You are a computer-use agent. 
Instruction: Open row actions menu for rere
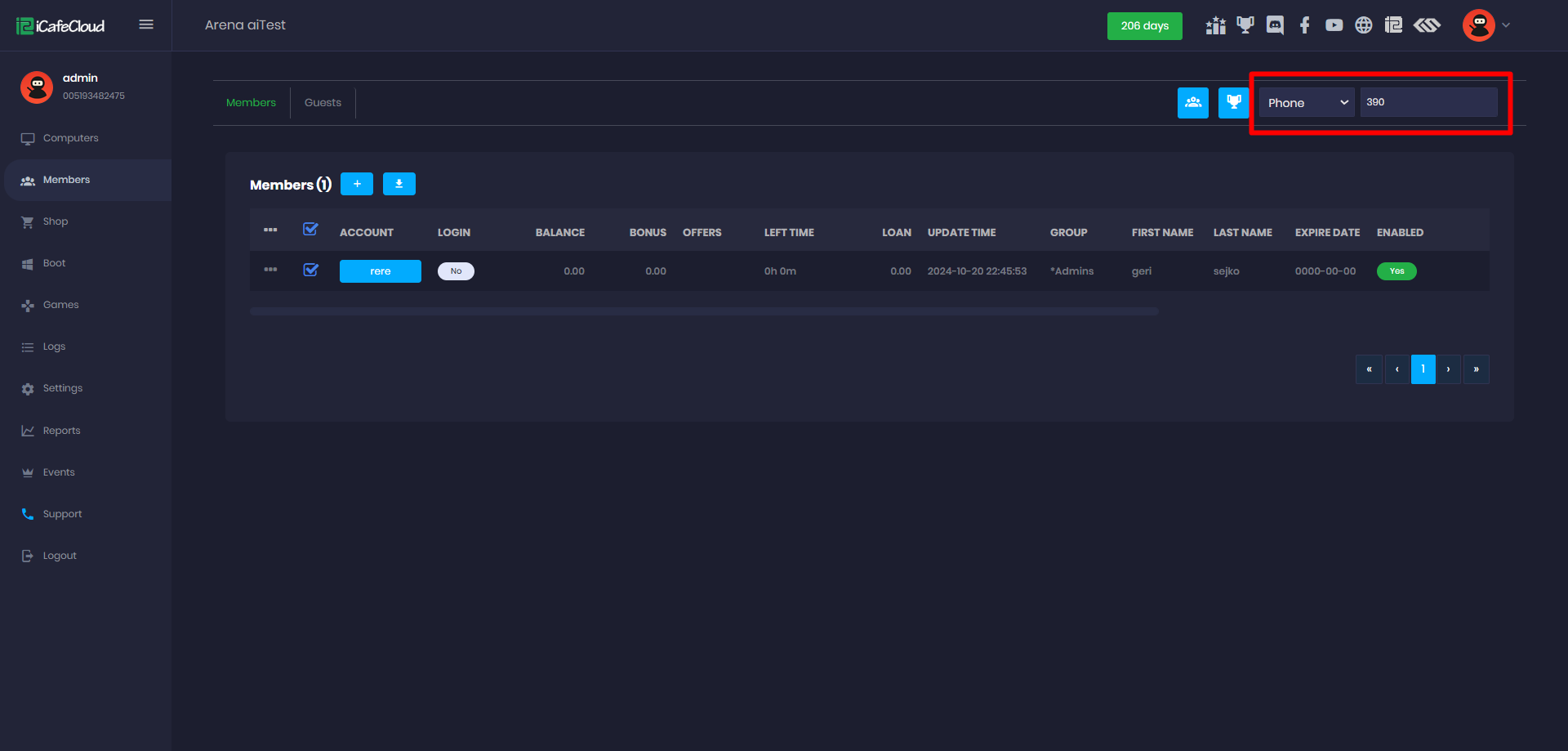pyautogui.click(x=270, y=270)
